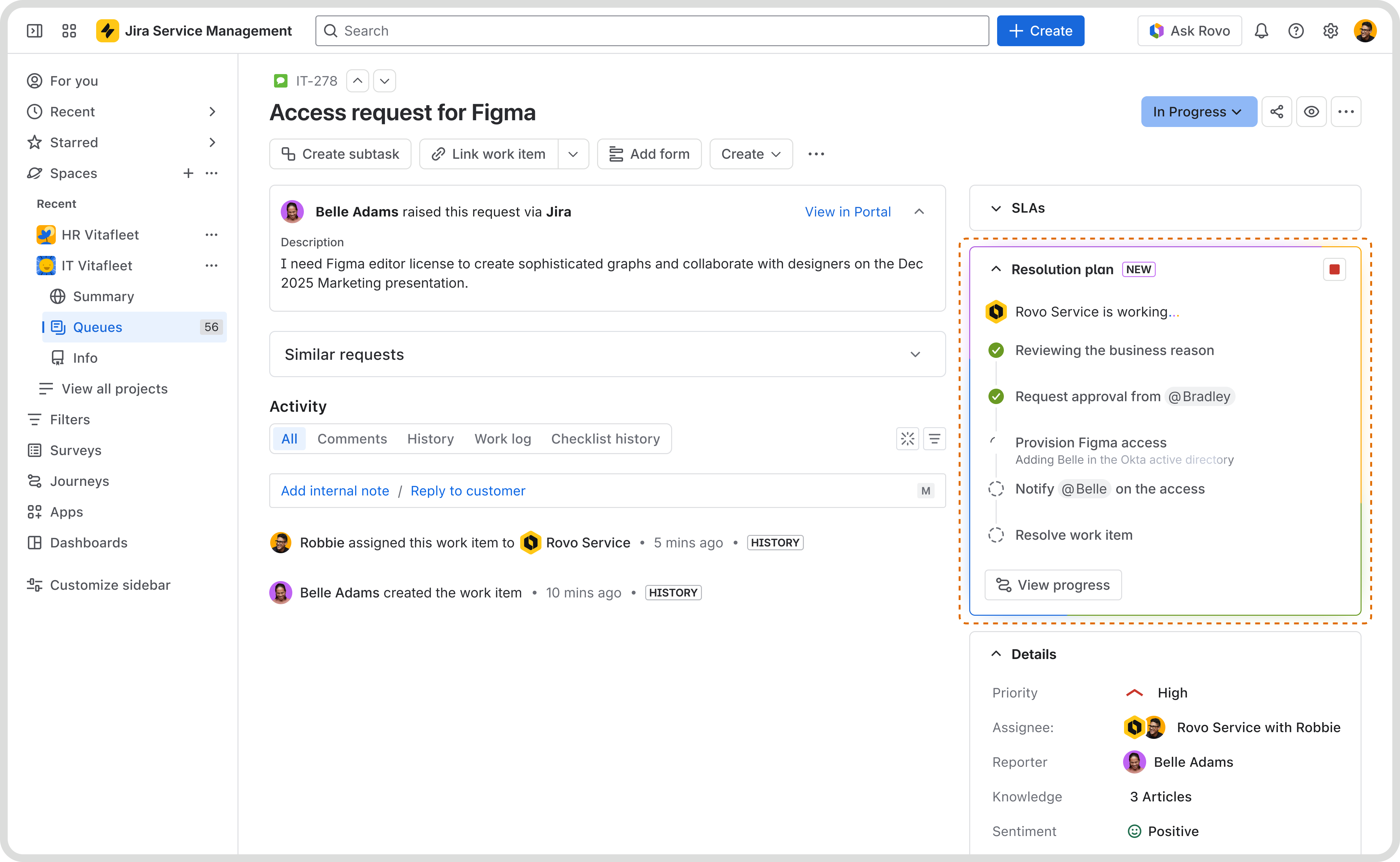
Task: Click the markdown M icon in comment box
Action: [925, 491]
